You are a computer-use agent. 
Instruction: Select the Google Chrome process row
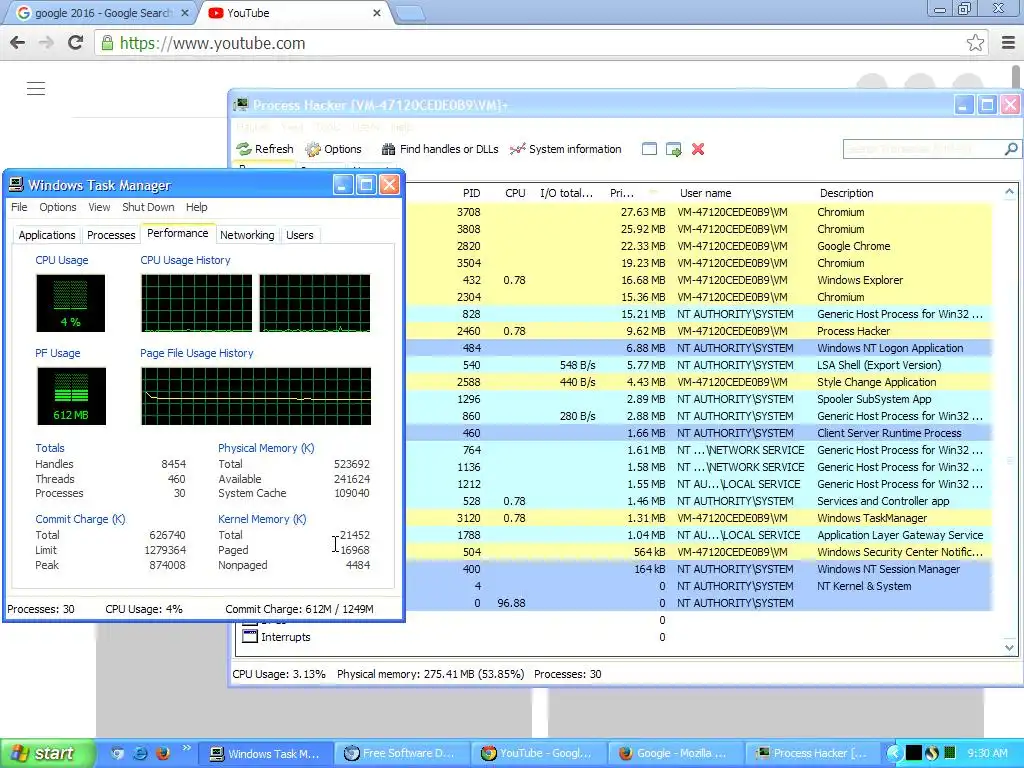(697, 246)
